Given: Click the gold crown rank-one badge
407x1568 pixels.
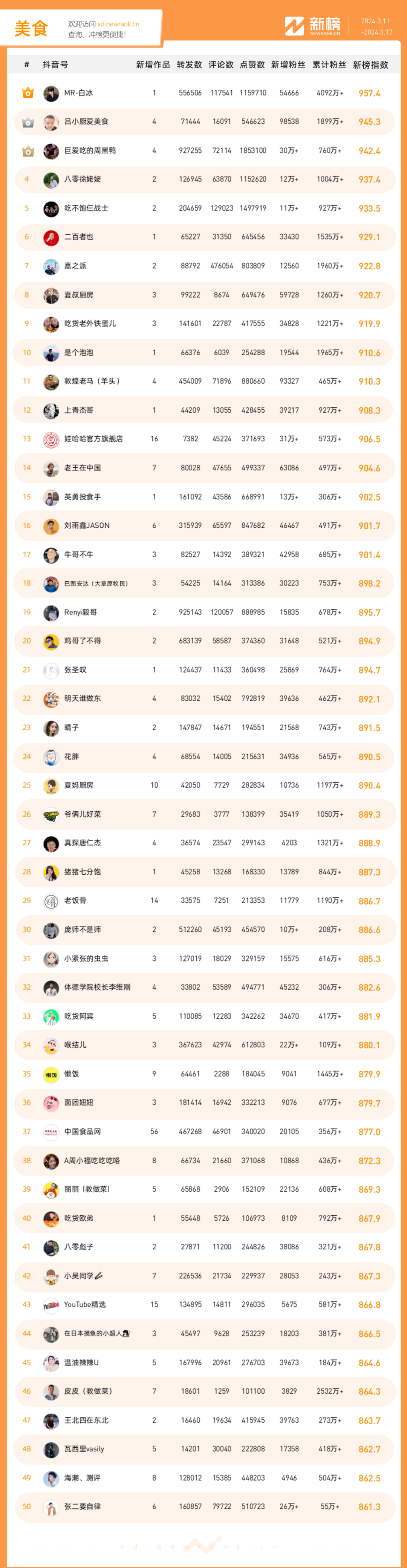Looking at the screenshot, I should [28, 93].
